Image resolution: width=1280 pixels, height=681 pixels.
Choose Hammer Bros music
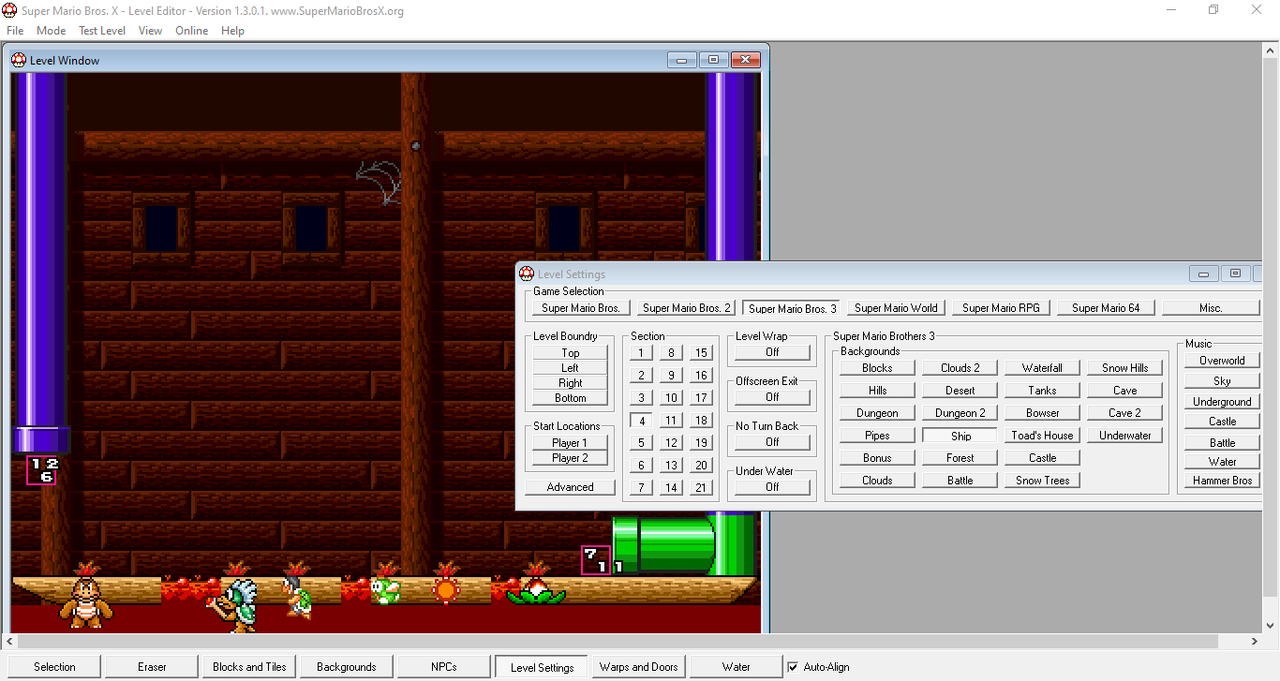click(x=1222, y=481)
